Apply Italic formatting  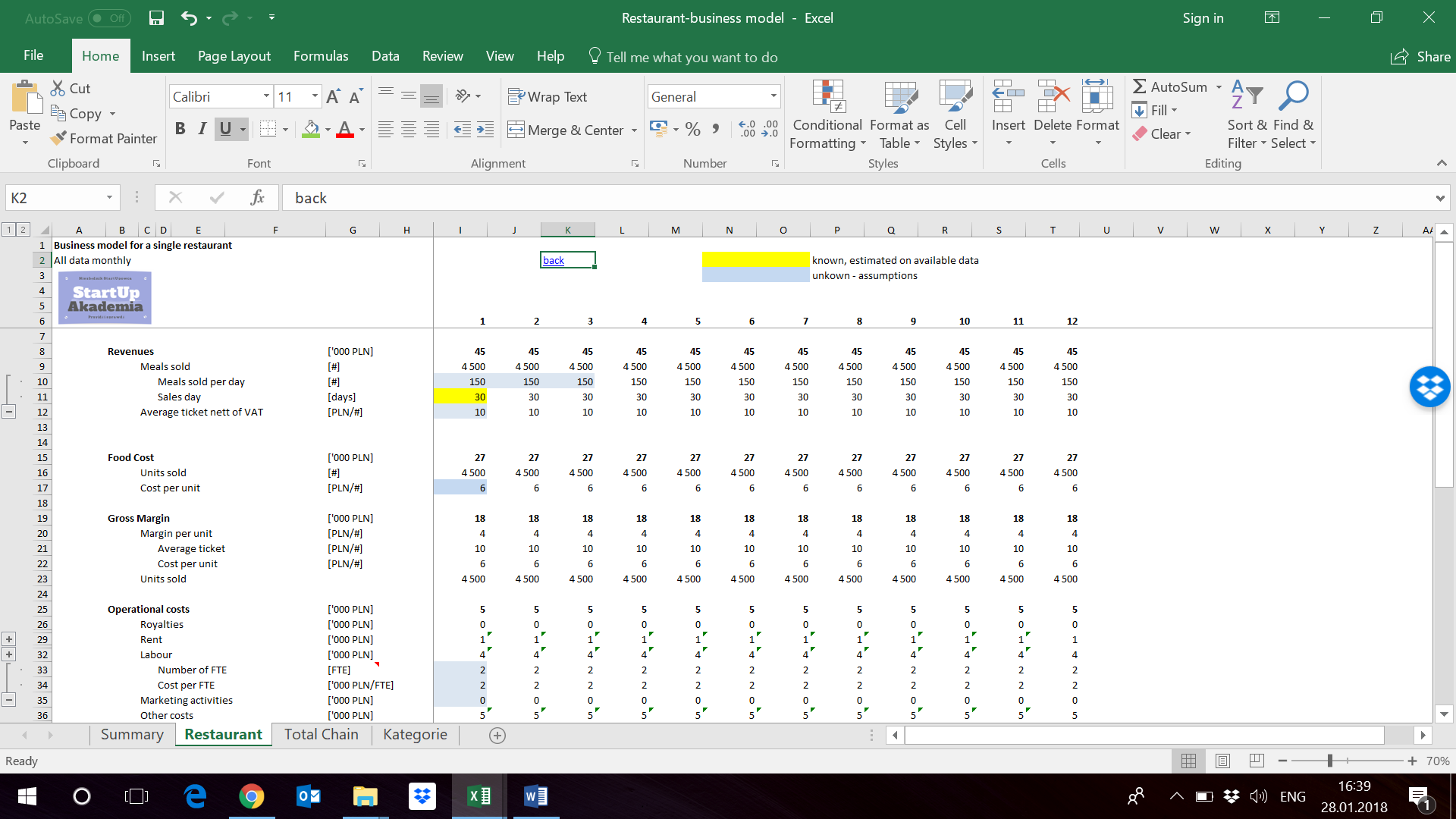[202, 129]
